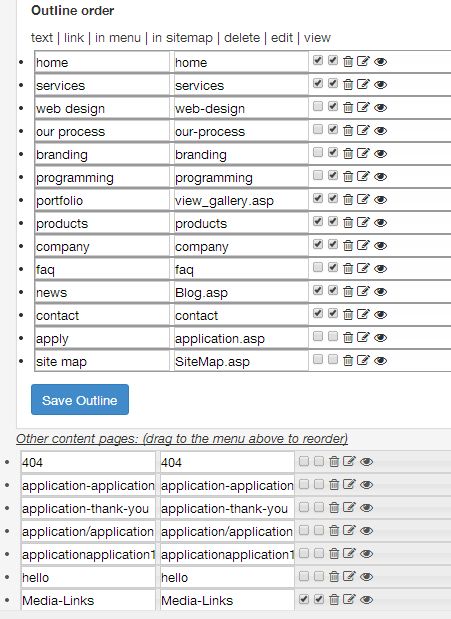The image size is (451, 619).
Task: View the Media-Links page
Action: coord(366,600)
